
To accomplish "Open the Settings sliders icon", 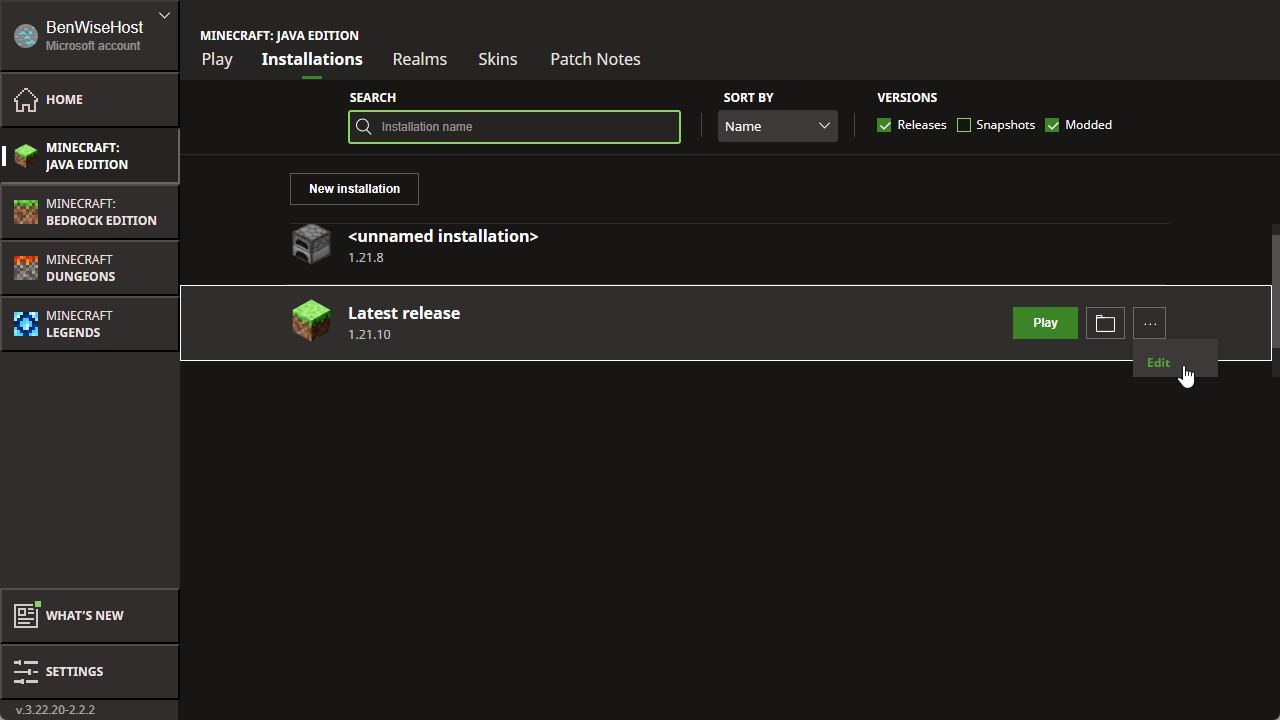I will (x=26, y=672).
